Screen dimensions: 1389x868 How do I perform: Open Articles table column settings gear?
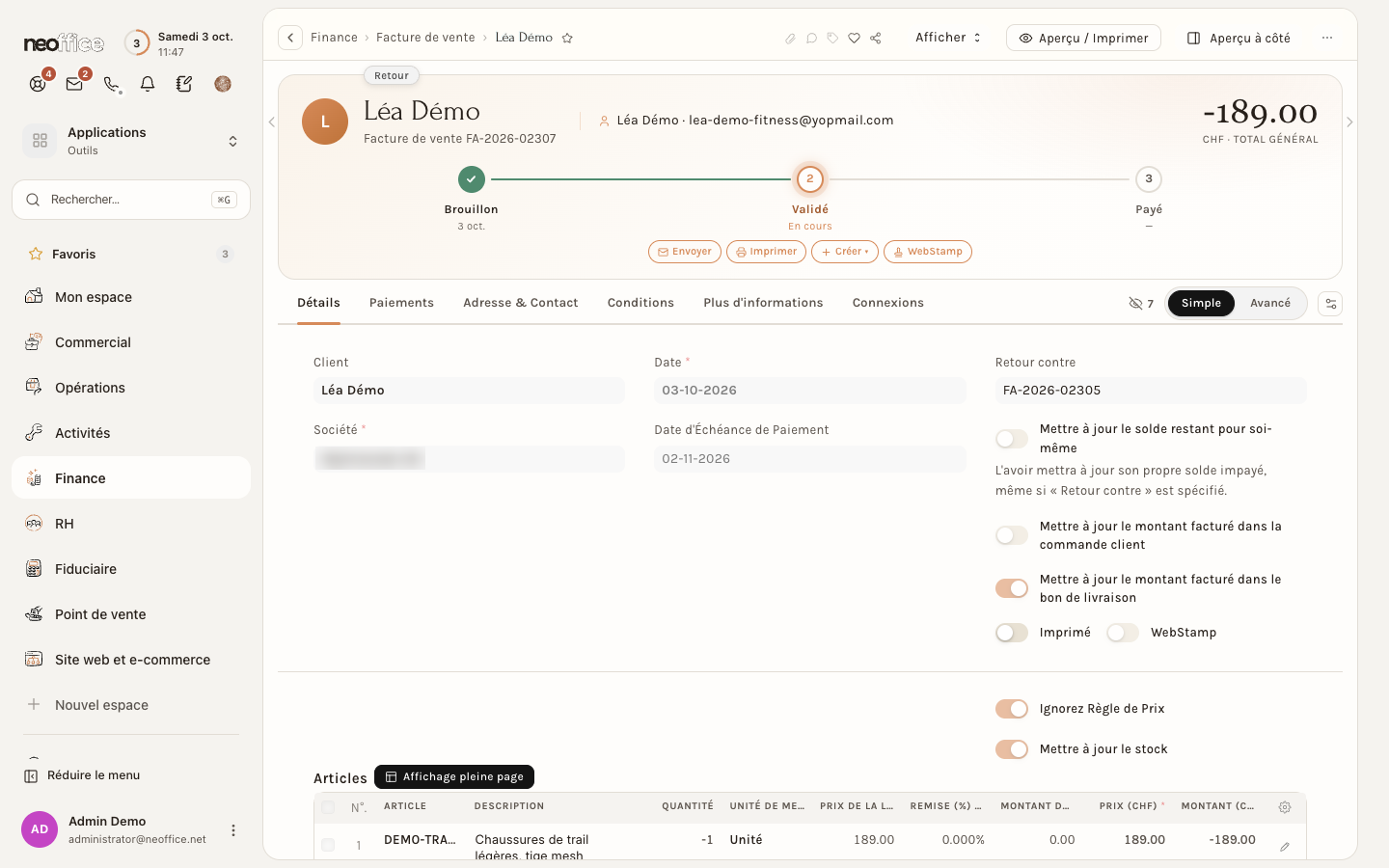1285,807
